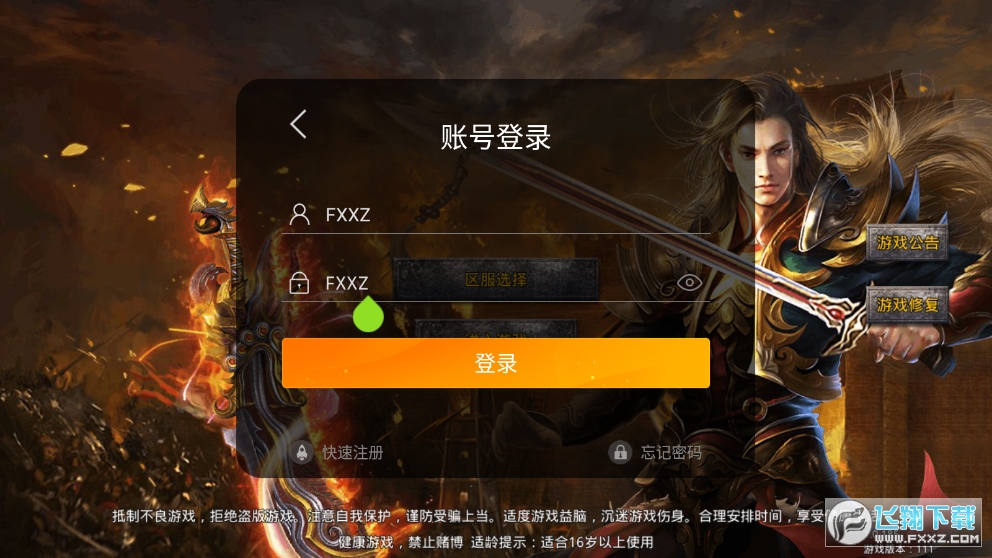Click the 飞翔下载 logo icon

click(x=849, y=522)
